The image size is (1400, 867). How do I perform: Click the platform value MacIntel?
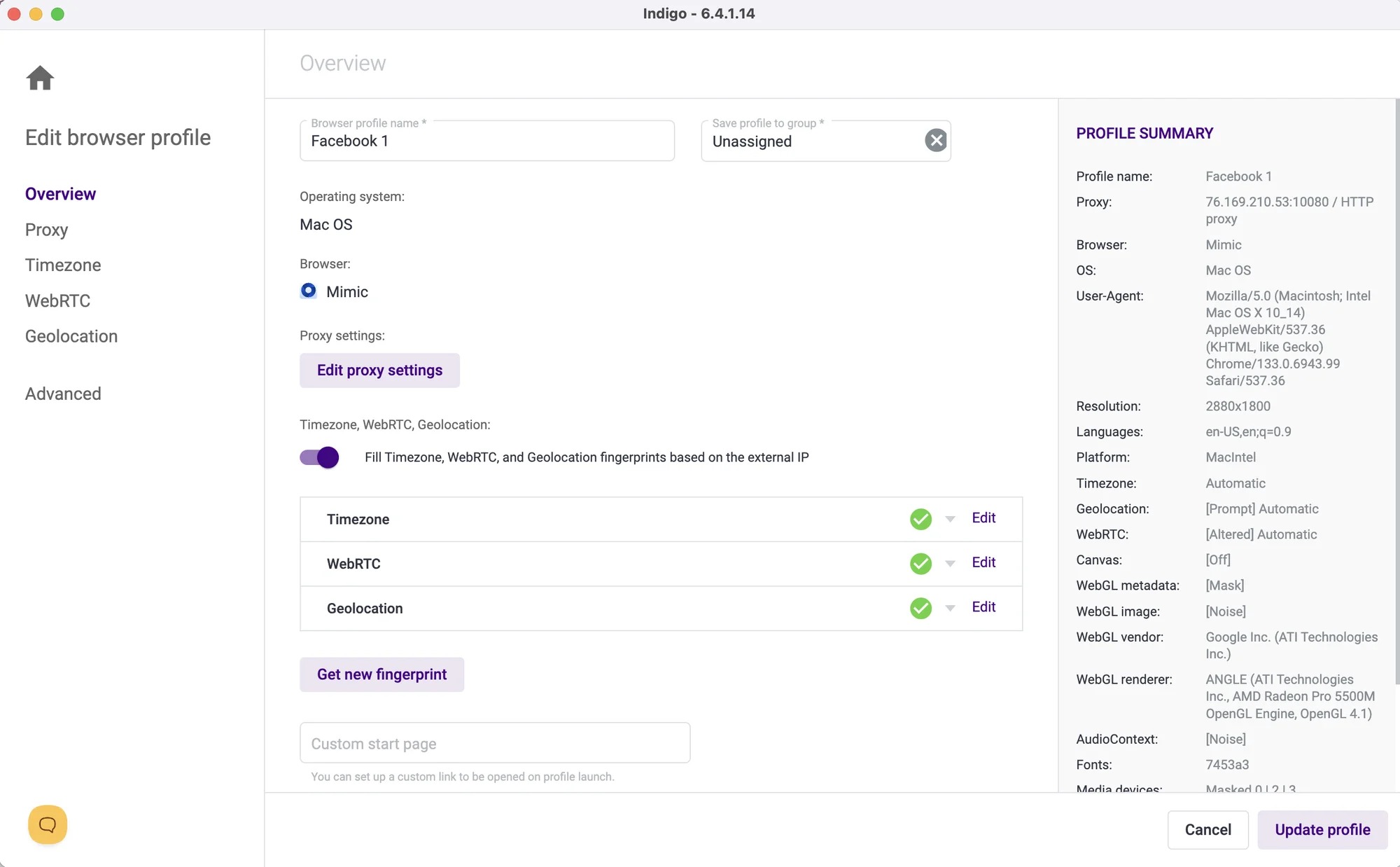click(x=1231, y=457)
